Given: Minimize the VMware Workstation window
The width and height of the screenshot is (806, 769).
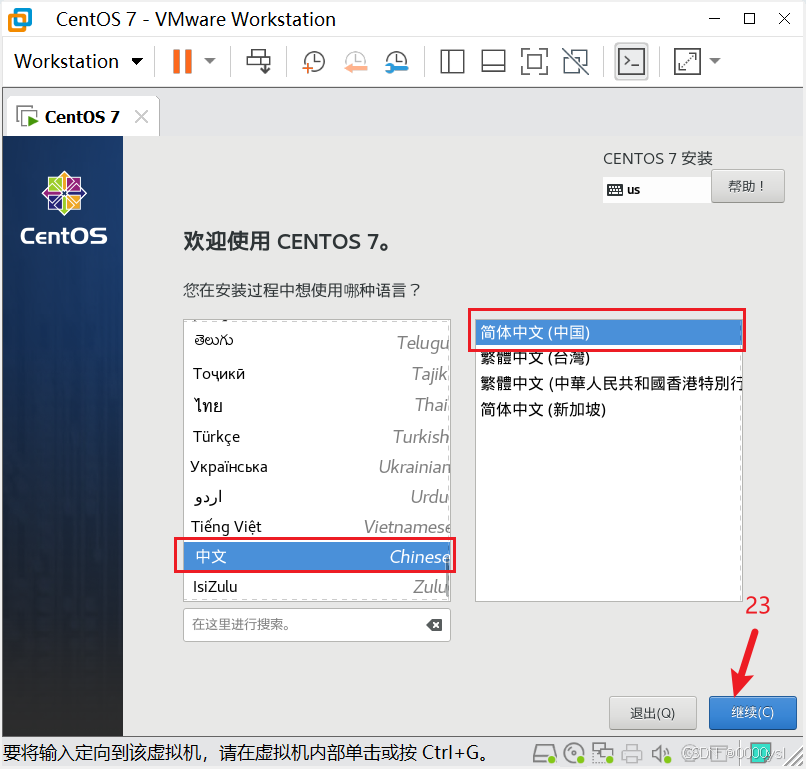Looking at the screenshot, I should [715, 19].
